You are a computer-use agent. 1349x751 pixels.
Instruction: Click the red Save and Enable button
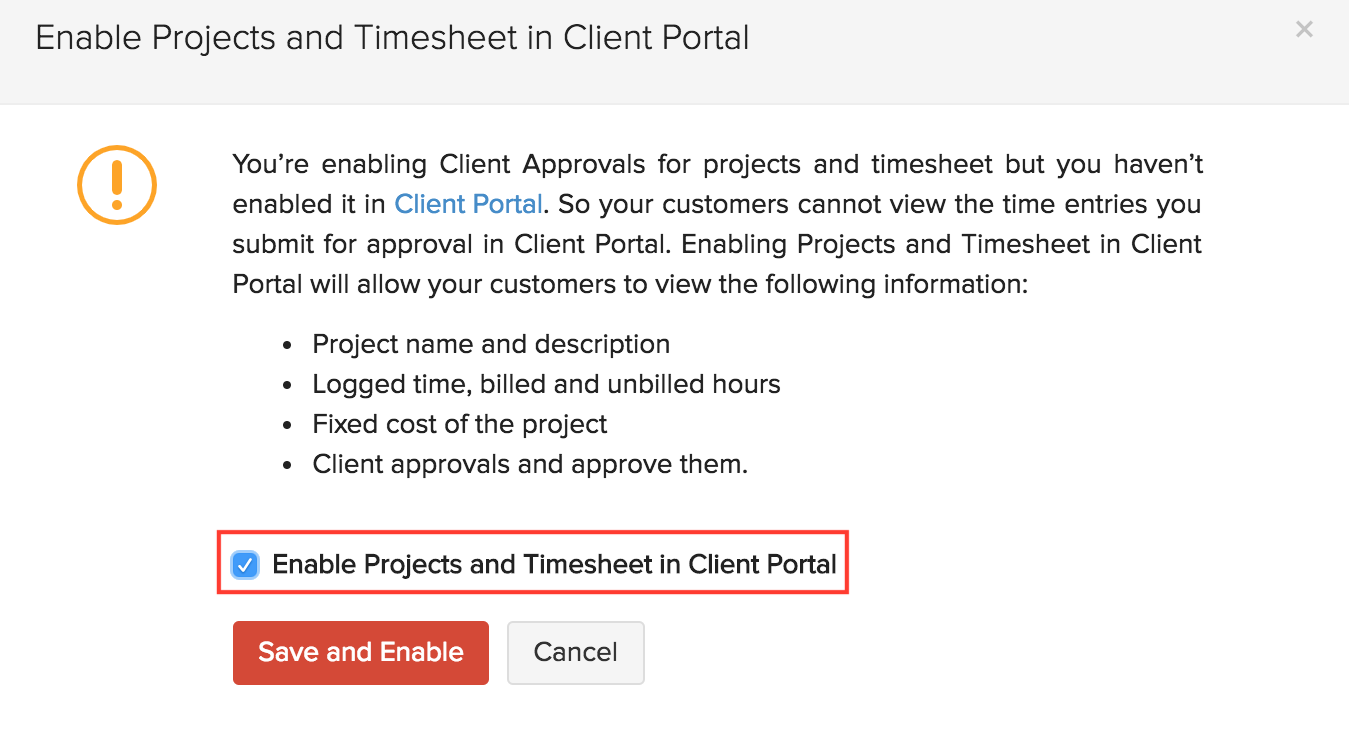[x=360, y=652]
